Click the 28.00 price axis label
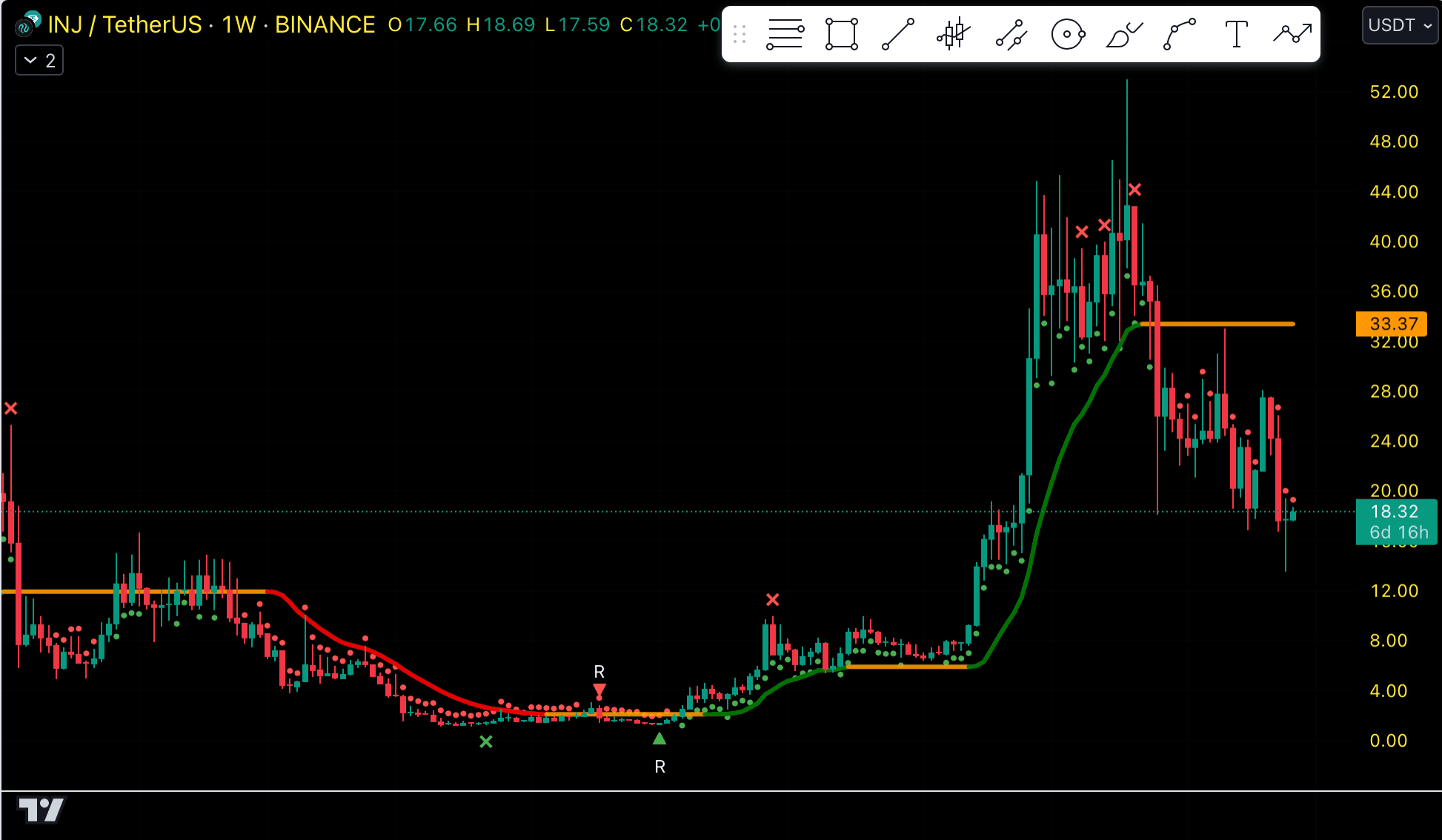The width and height of the screenshot is (1442, 840). (x=1394, y=391)
